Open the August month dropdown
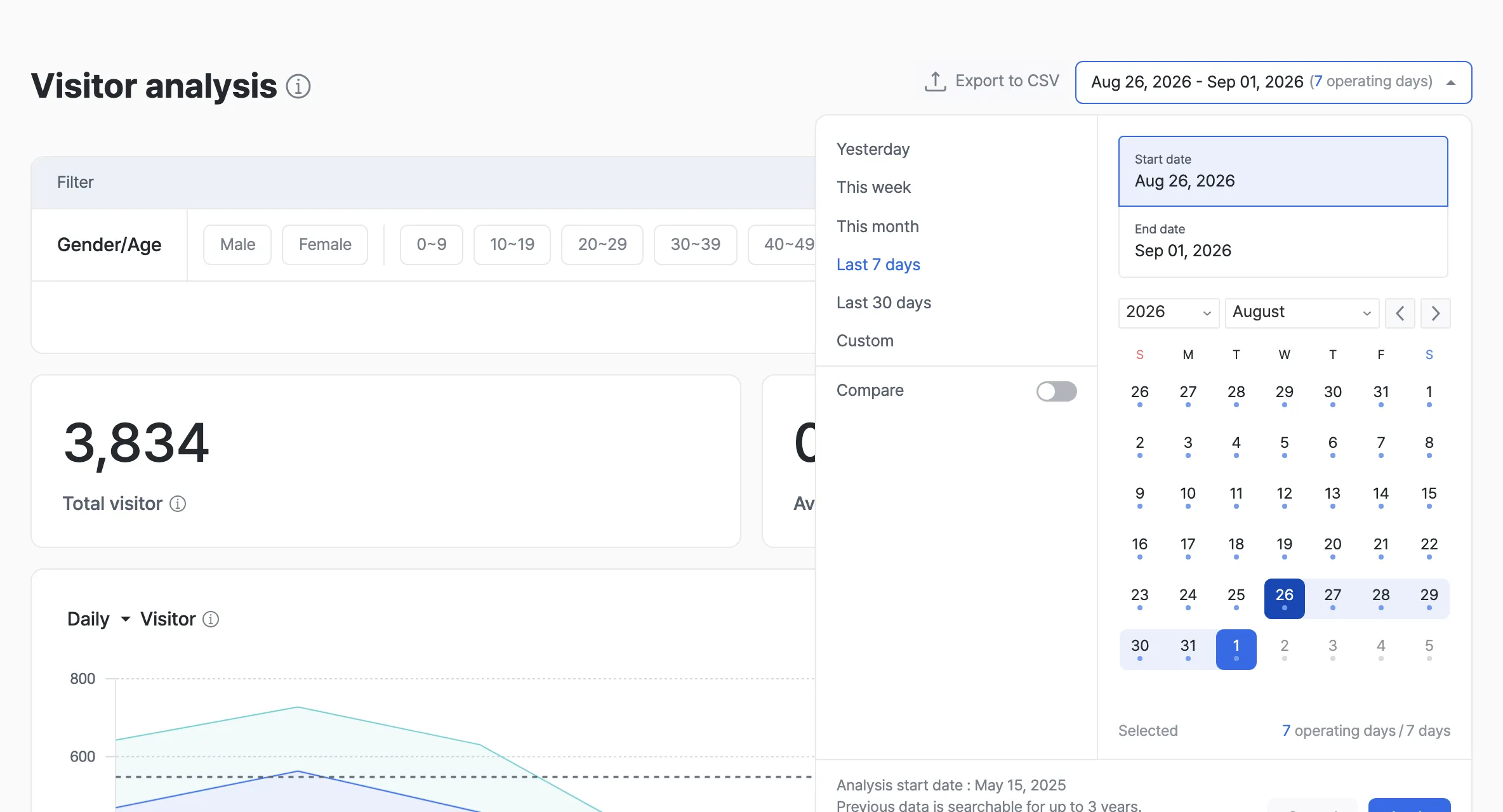 pos(1302,313)
